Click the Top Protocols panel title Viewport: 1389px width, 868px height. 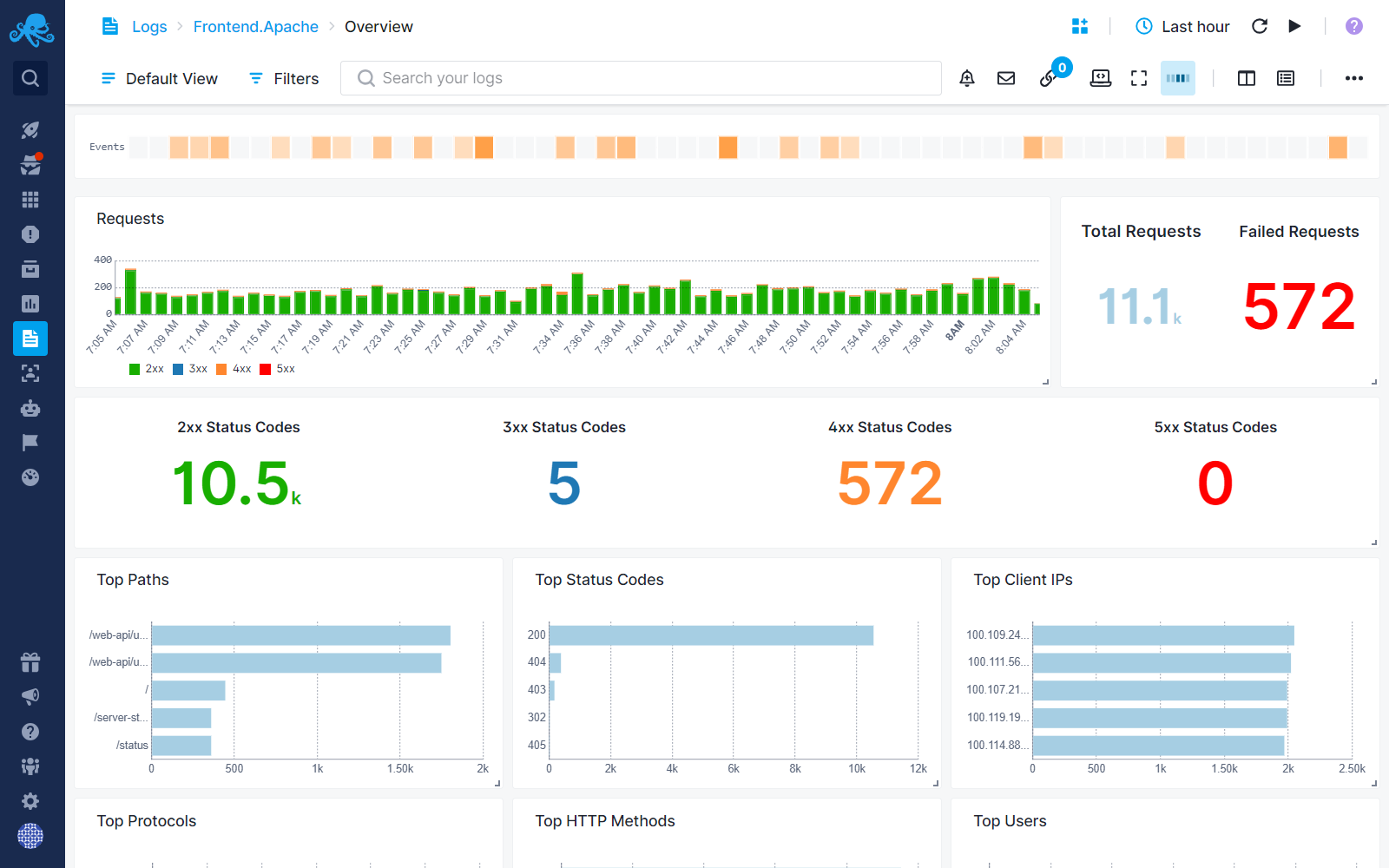point(147,821)
